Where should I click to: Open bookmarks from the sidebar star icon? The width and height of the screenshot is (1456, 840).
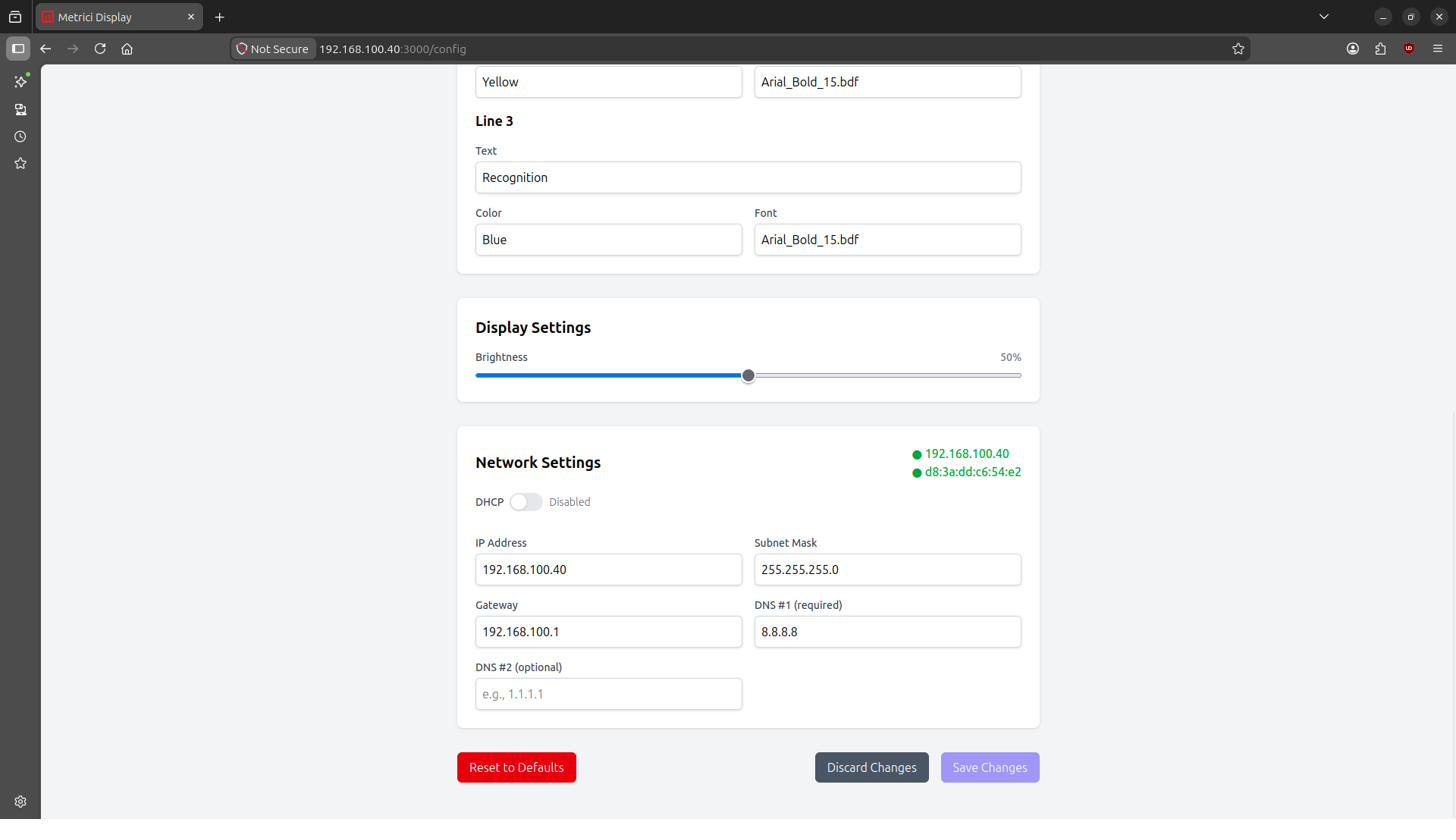click(x=20, y=163)
